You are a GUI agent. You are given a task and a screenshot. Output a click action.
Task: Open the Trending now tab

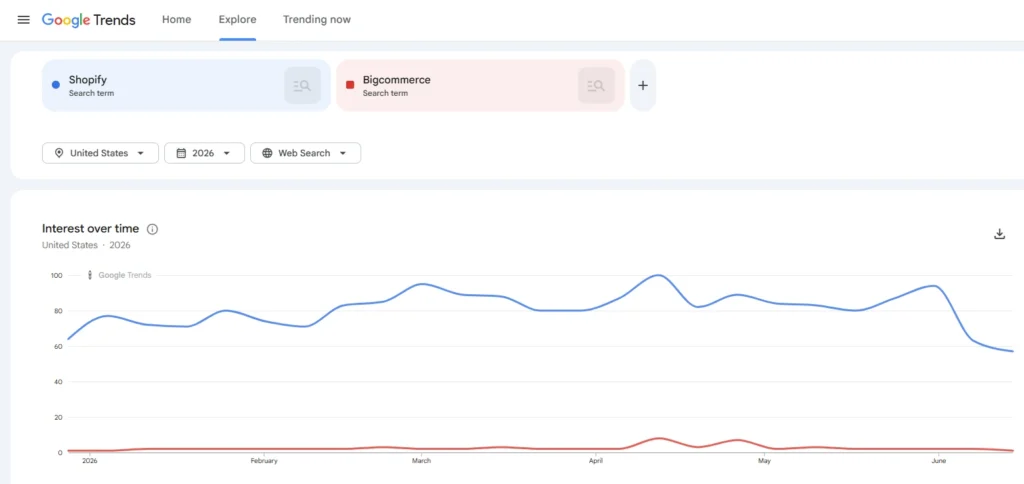(317, 20)
